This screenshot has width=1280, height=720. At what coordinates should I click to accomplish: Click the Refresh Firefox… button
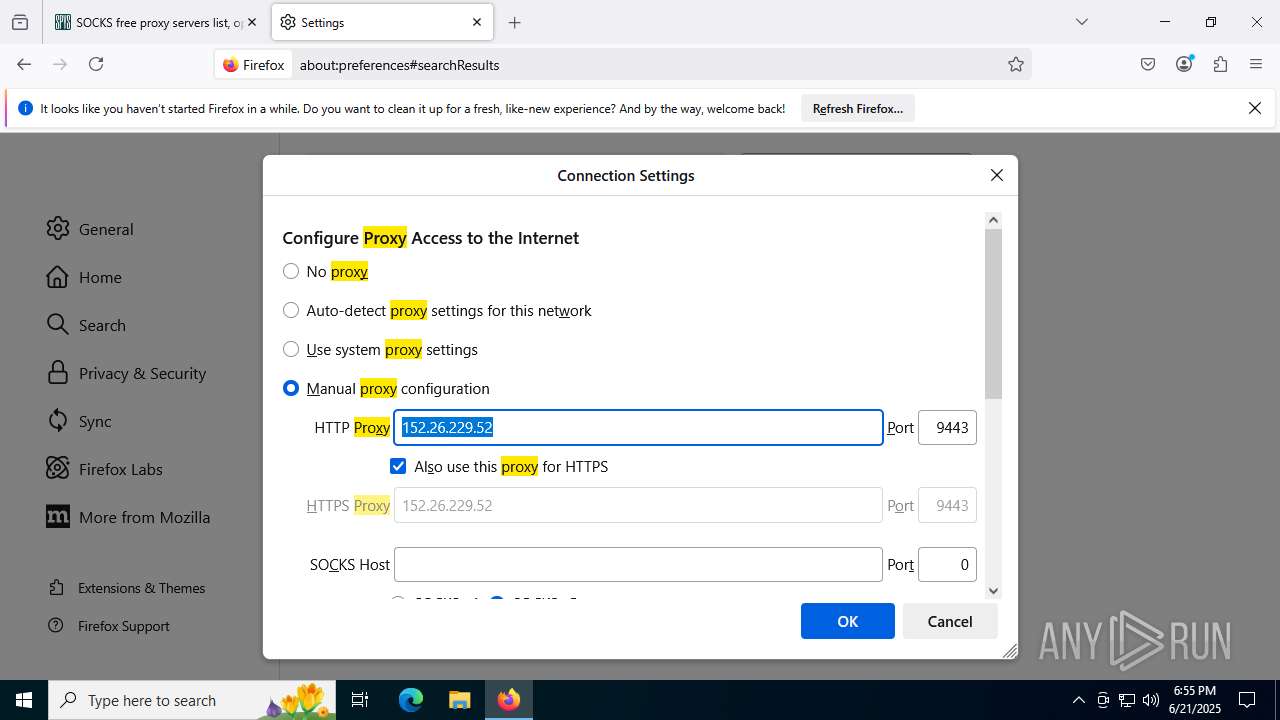tap(858, 108)
